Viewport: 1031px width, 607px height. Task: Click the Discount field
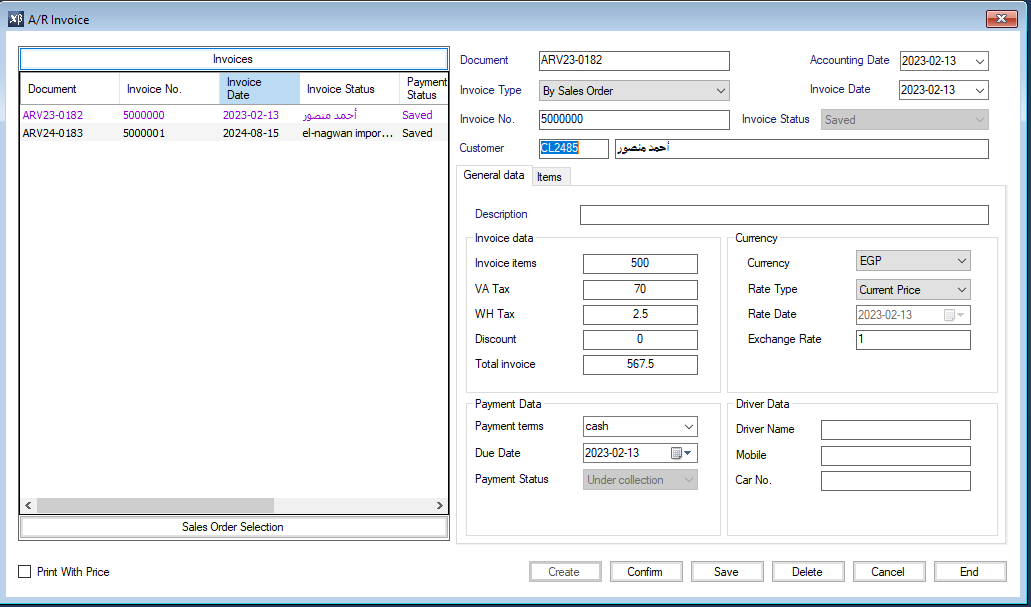coord(640,339)
